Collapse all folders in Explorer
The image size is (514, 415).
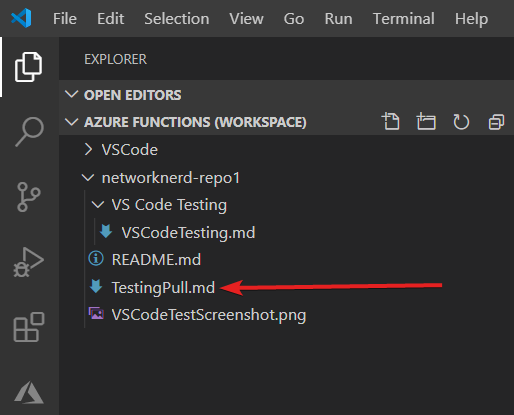click(496, 122)
